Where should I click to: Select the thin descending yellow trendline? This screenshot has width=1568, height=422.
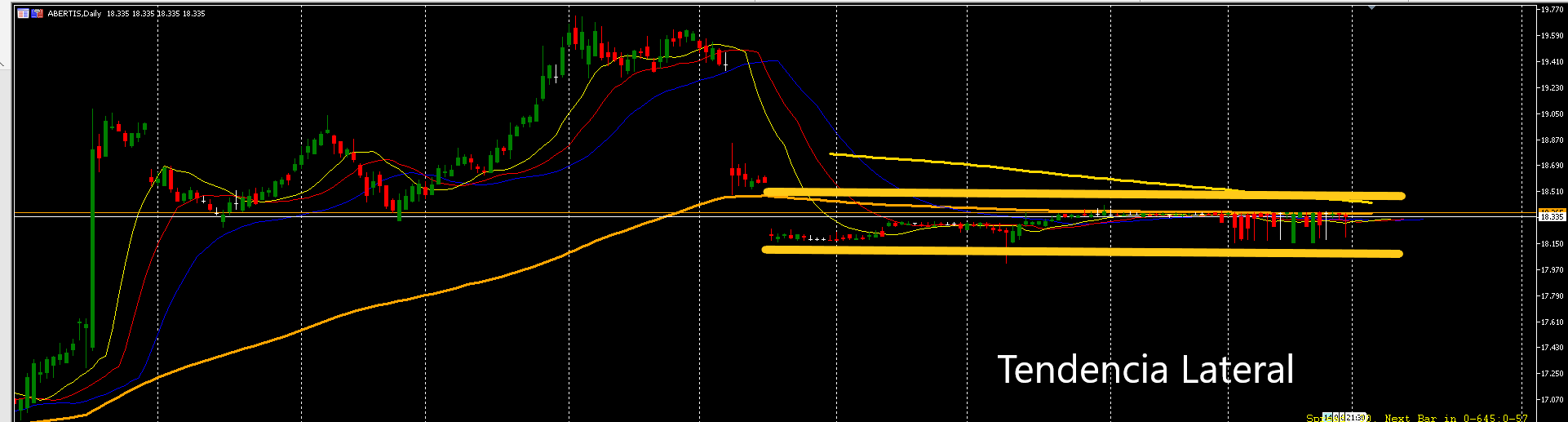tap(1020, 171)
